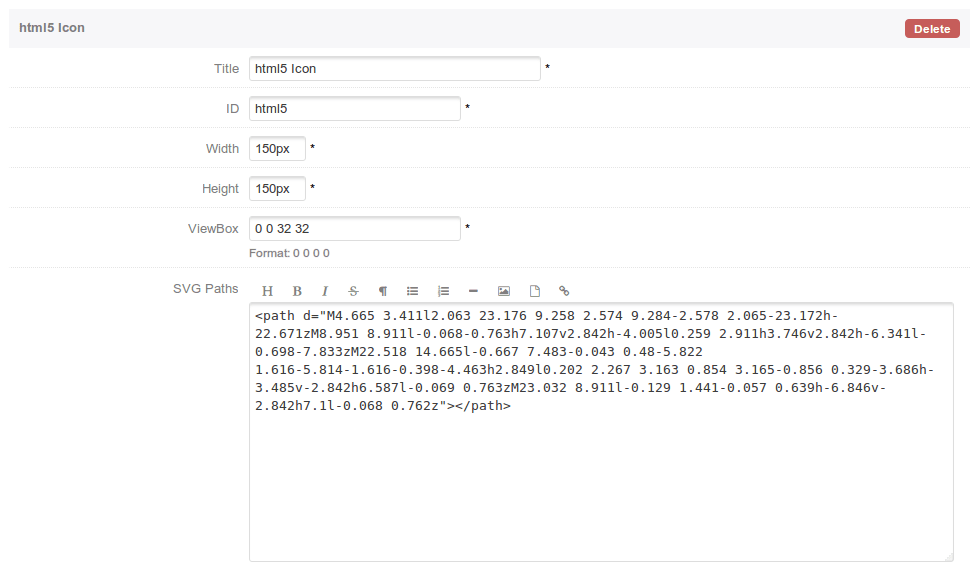Insert an ordered numbered list
This screenshot has height=572, width=976.
[443, 291]
